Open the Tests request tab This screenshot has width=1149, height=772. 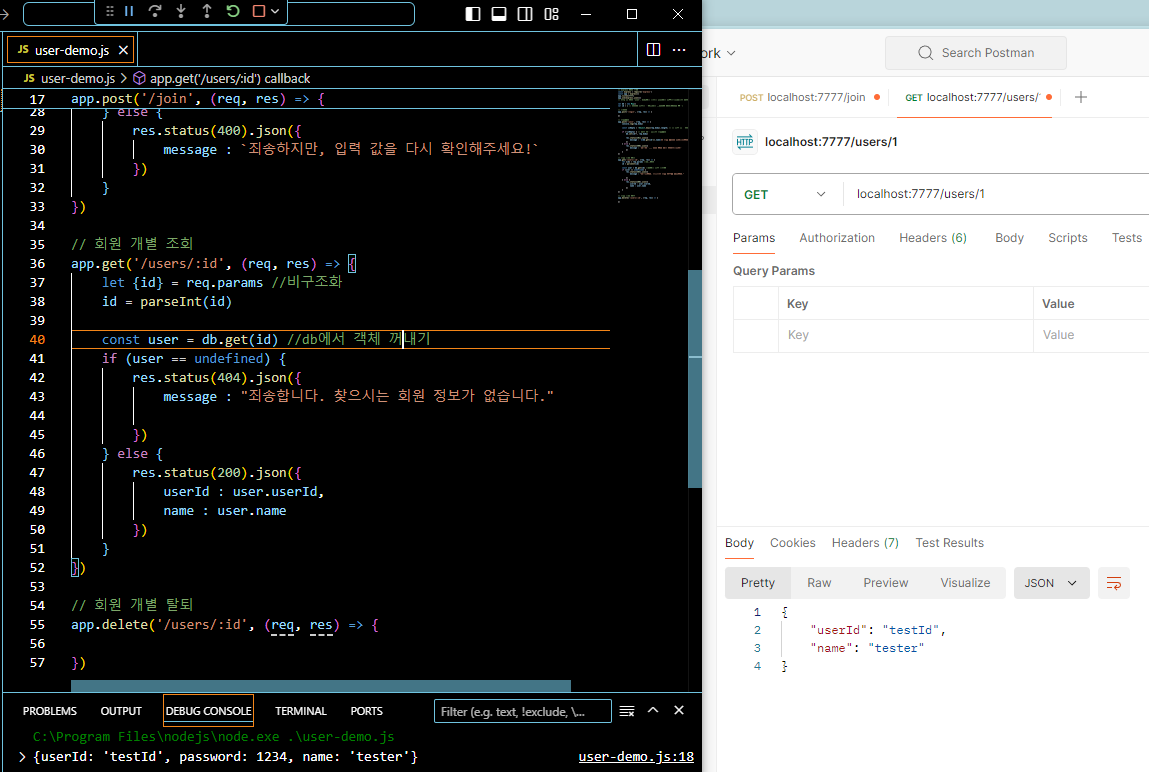pos(1126,238)
